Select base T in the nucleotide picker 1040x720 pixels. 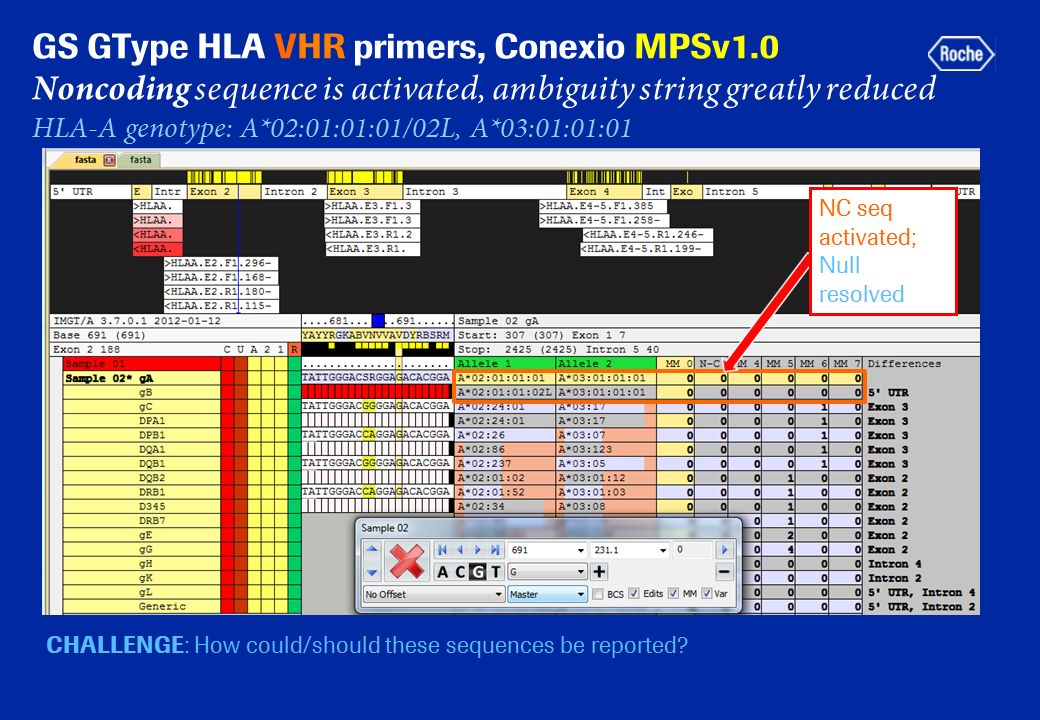pyautogui.click(x=495, y=571)
